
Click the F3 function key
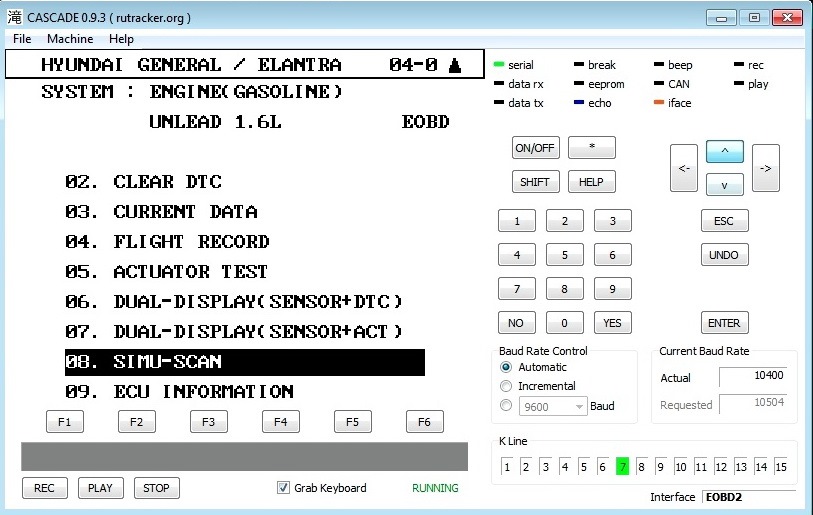(x=209, y=422)
